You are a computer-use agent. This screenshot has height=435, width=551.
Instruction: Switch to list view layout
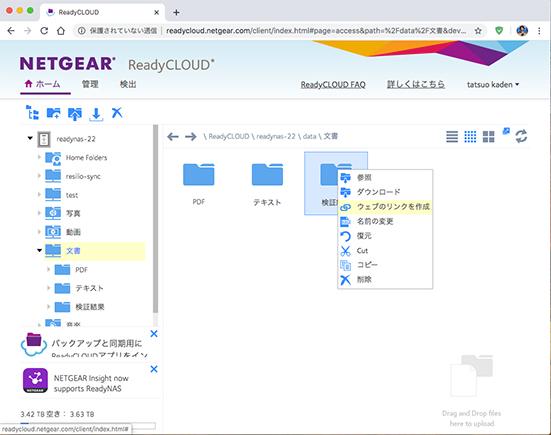tap(452, 136)
